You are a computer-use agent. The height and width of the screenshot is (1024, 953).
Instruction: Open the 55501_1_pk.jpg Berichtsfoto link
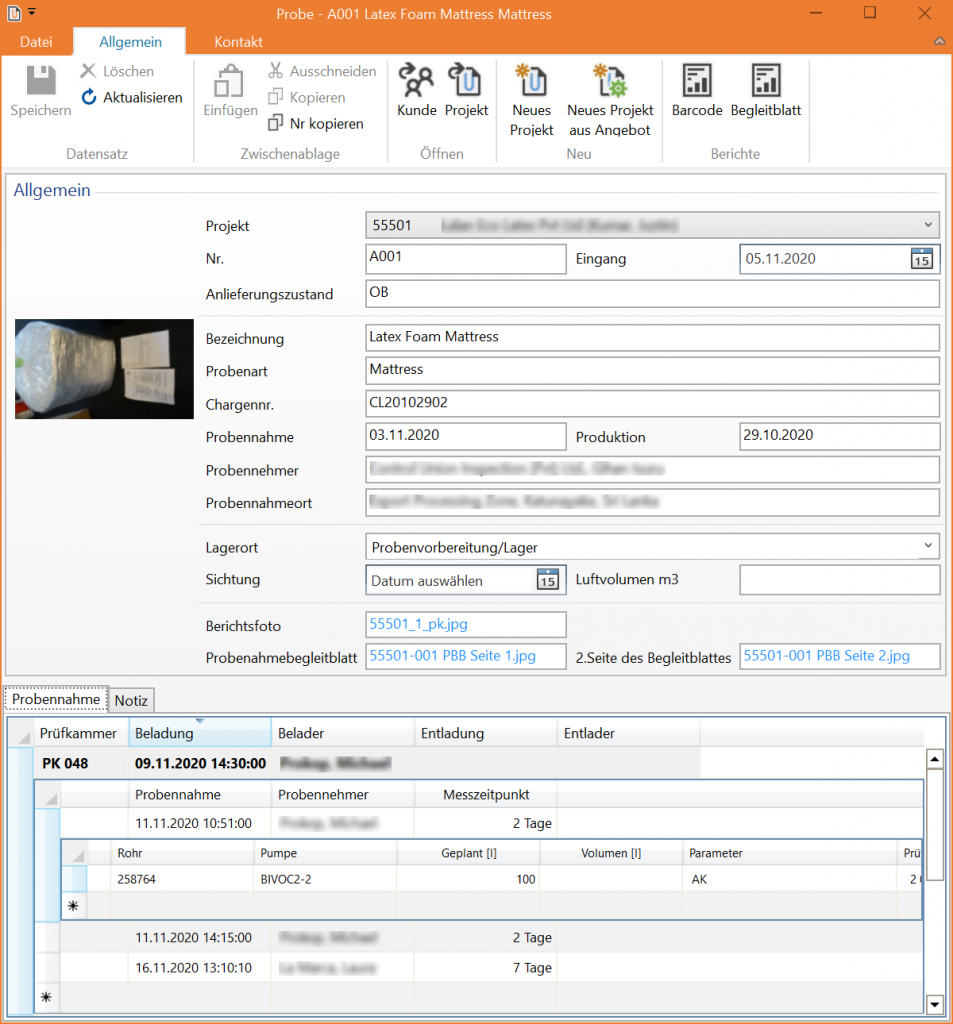[x=418, y=624]
